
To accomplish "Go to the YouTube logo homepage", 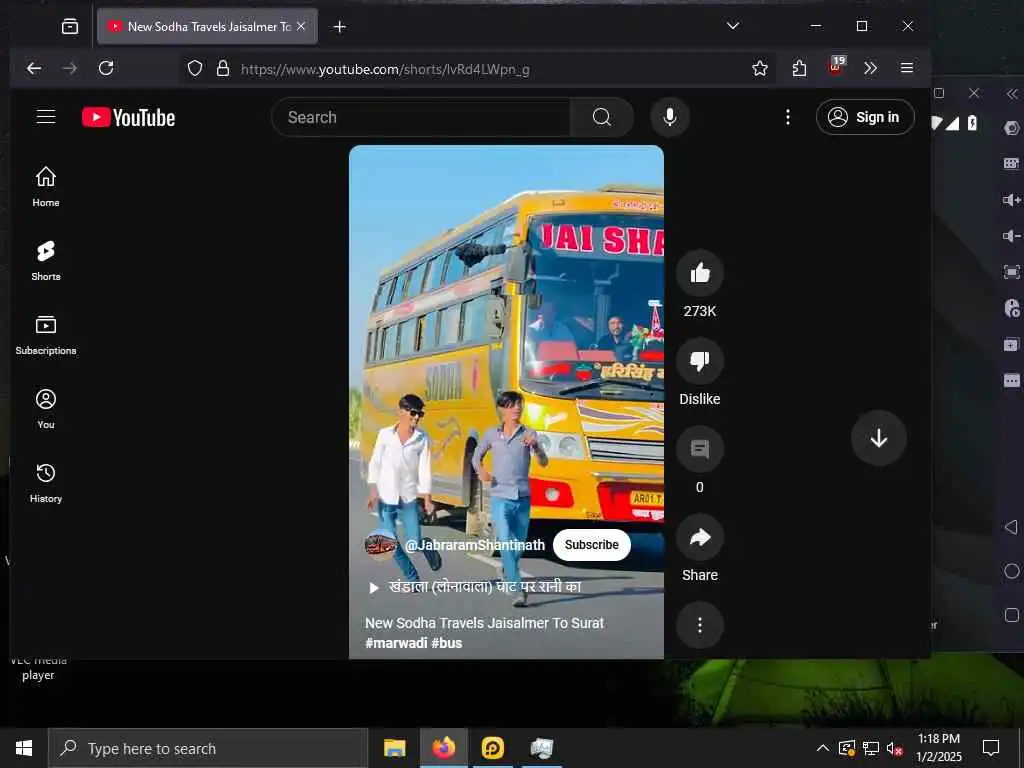I will coord(129,118).
